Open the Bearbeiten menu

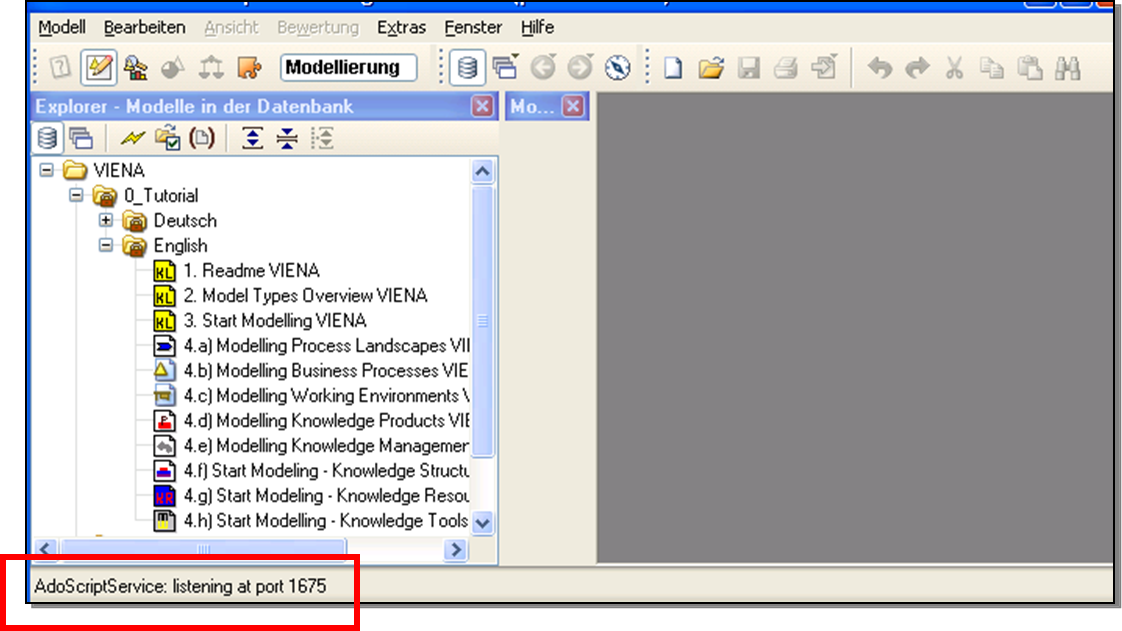coord(145,27)
